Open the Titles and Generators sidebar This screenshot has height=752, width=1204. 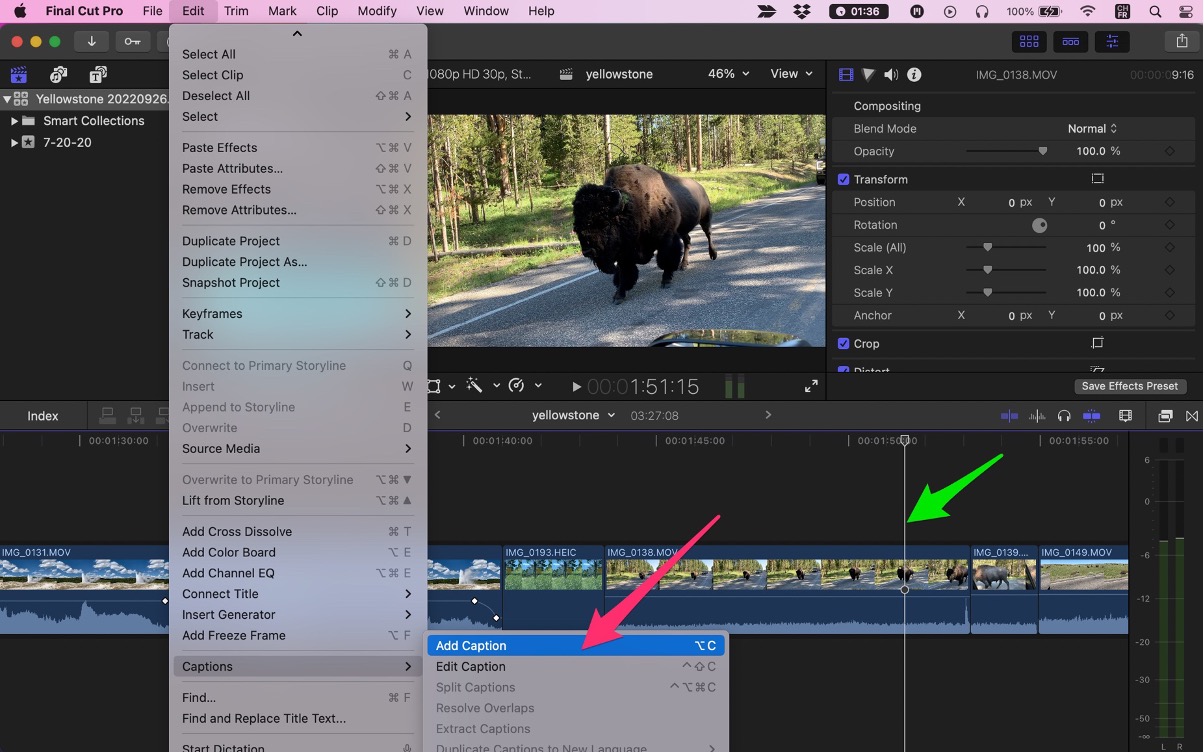pos(98,75)
